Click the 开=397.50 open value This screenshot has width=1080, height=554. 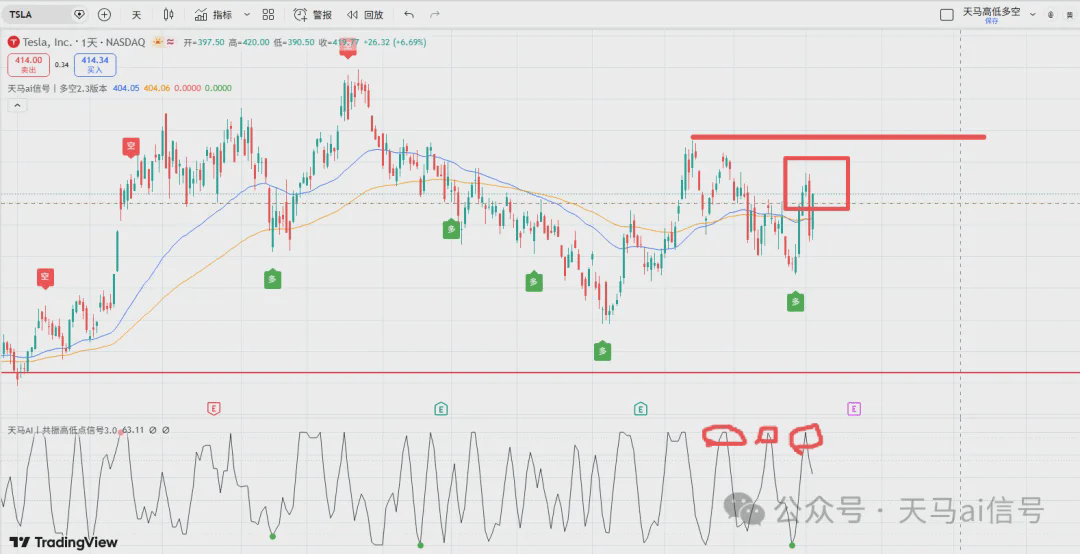pos(204,42)
